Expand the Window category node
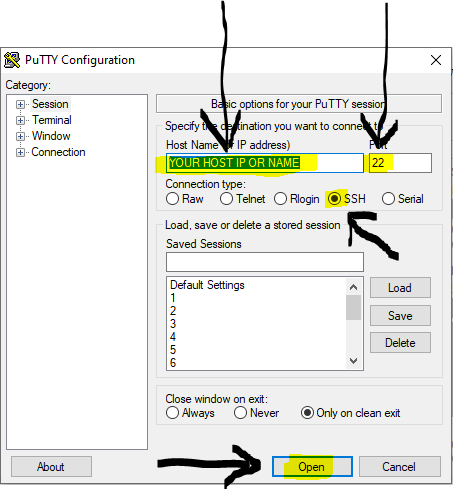Image resolution: width=453 pixels, height=489 pixels. [20, 136]
